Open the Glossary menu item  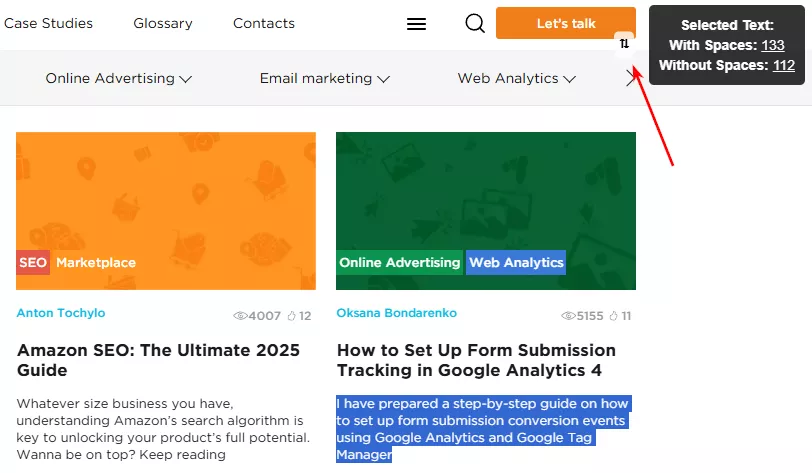163,23
